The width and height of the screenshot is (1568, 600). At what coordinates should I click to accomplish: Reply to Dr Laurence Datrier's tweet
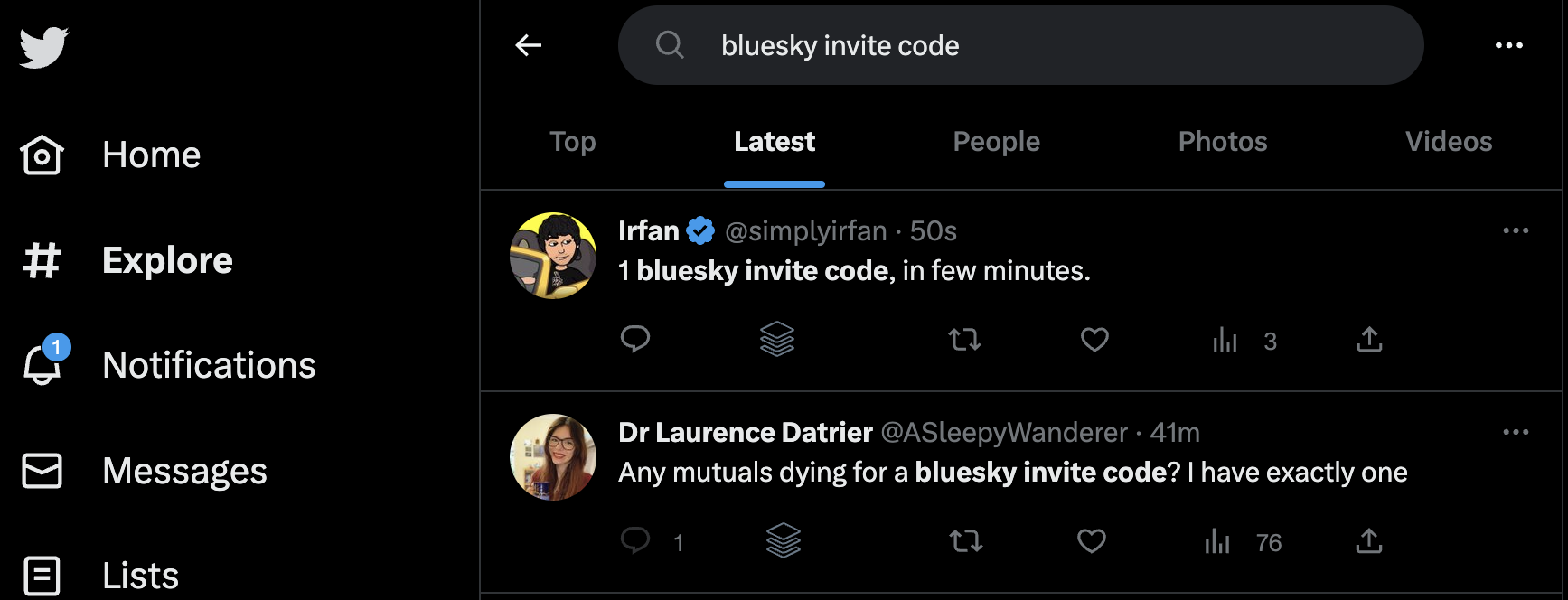(x=635, y=540)
